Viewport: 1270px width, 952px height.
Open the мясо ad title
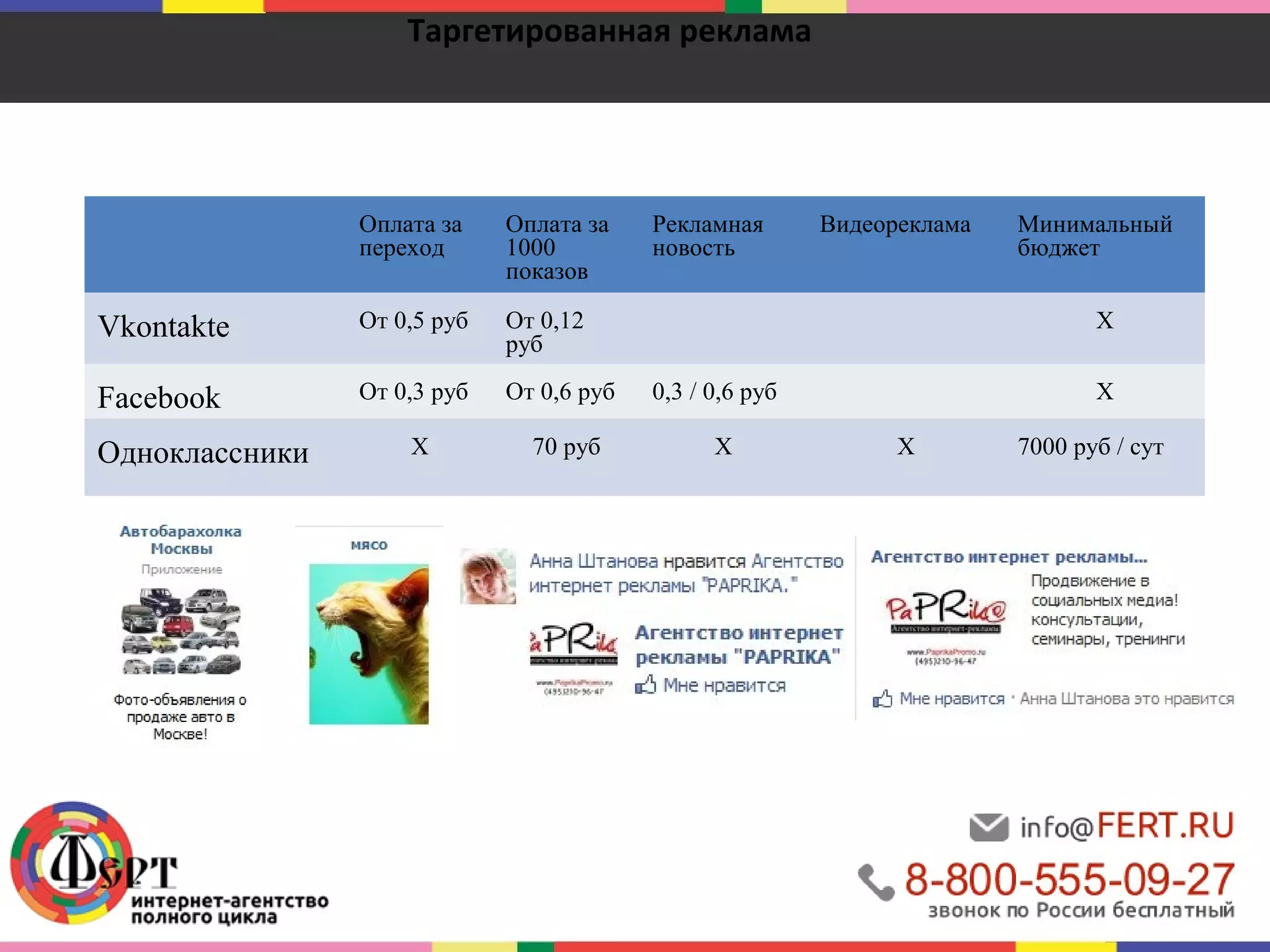pyautogui.click(x=369, y=545)
